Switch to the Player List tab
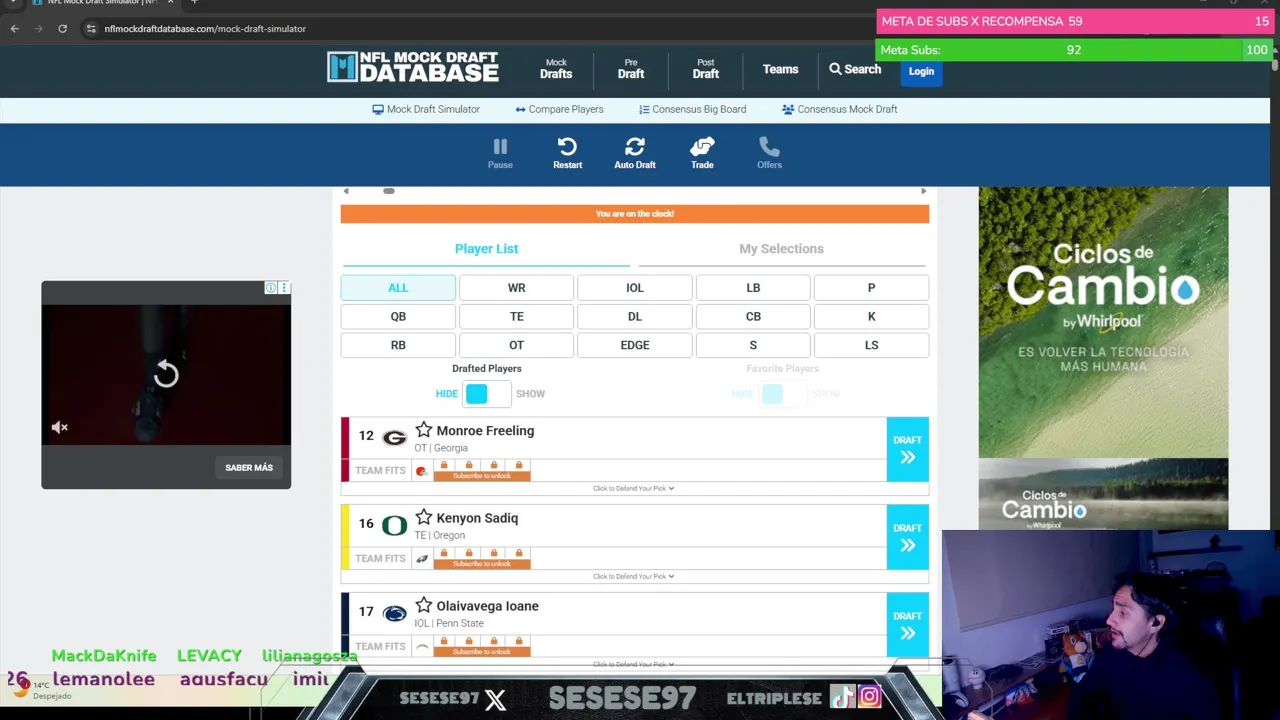The height and width of the screenshot is (720, 1280). pyautogui.click(x=486, y=249)
